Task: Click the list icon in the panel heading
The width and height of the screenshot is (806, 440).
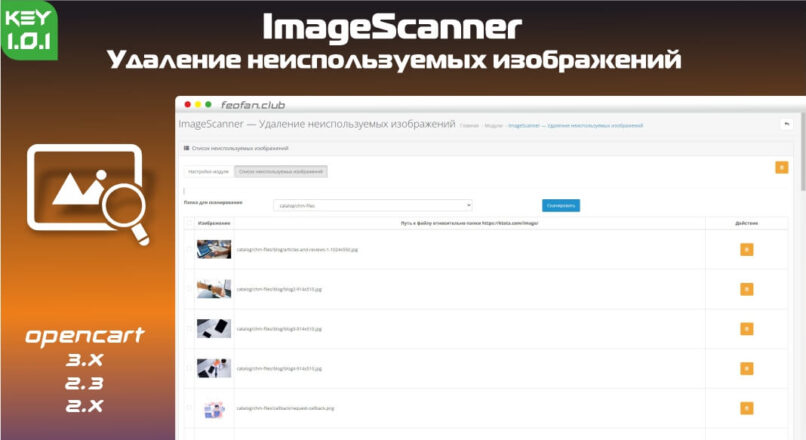Action: 187,148
